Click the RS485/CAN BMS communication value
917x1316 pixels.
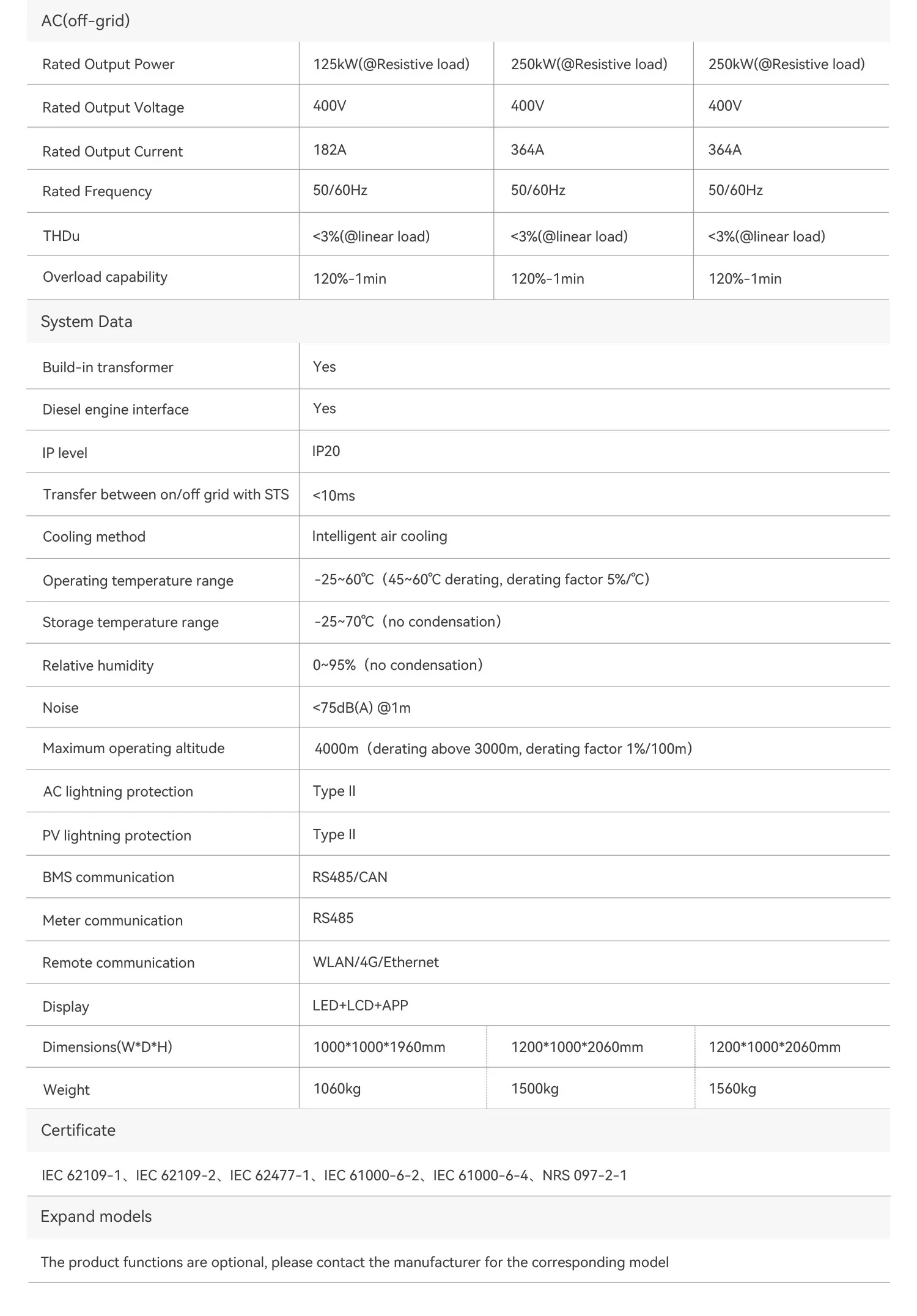(350, 877)
